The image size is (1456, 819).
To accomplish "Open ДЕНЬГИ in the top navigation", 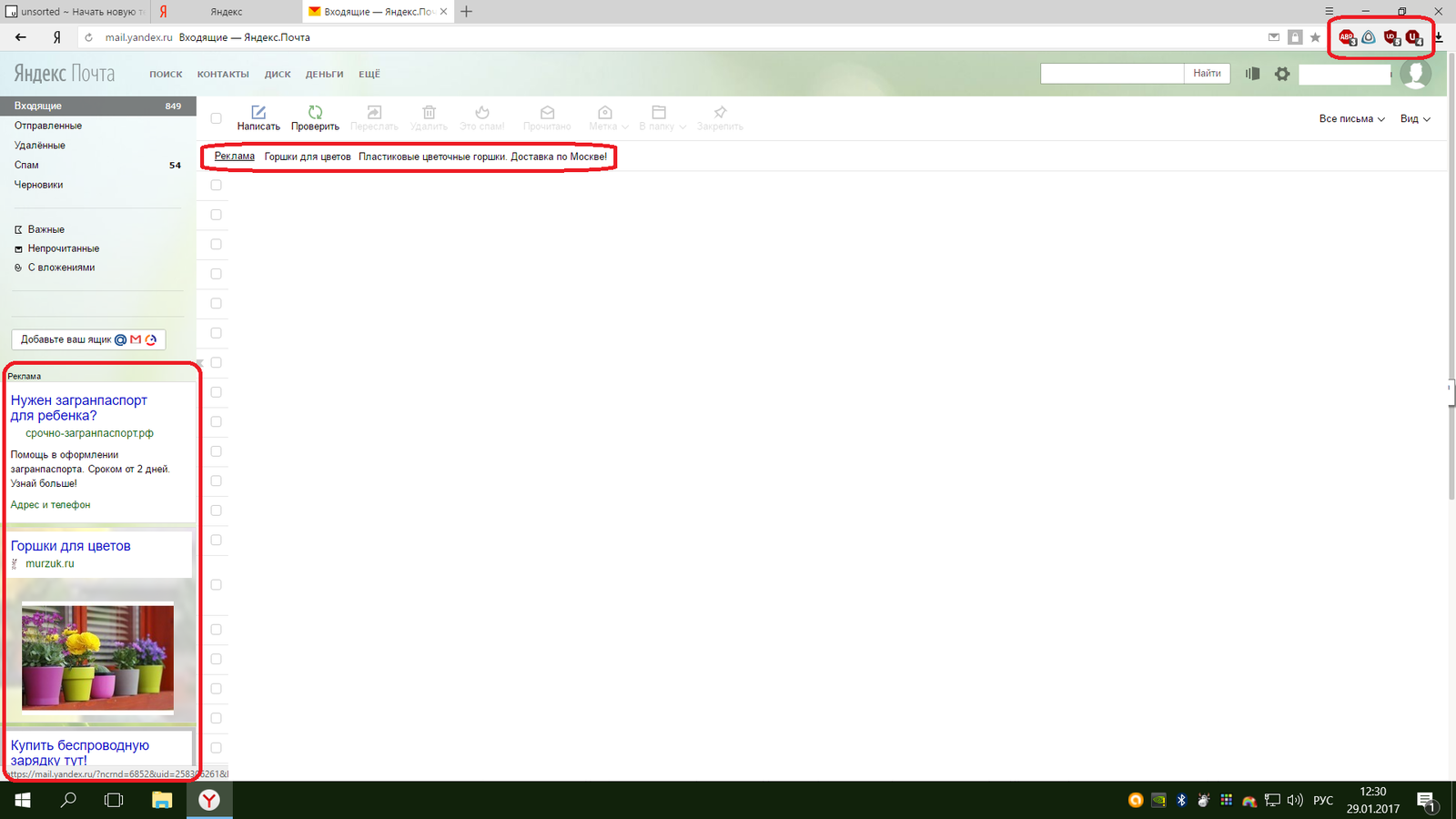I will (x=325, y=75).
